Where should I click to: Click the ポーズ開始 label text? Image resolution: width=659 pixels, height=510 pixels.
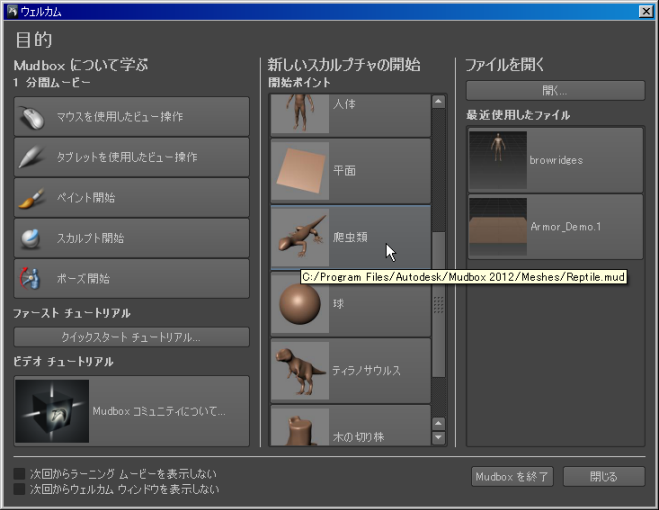point(83,278)
